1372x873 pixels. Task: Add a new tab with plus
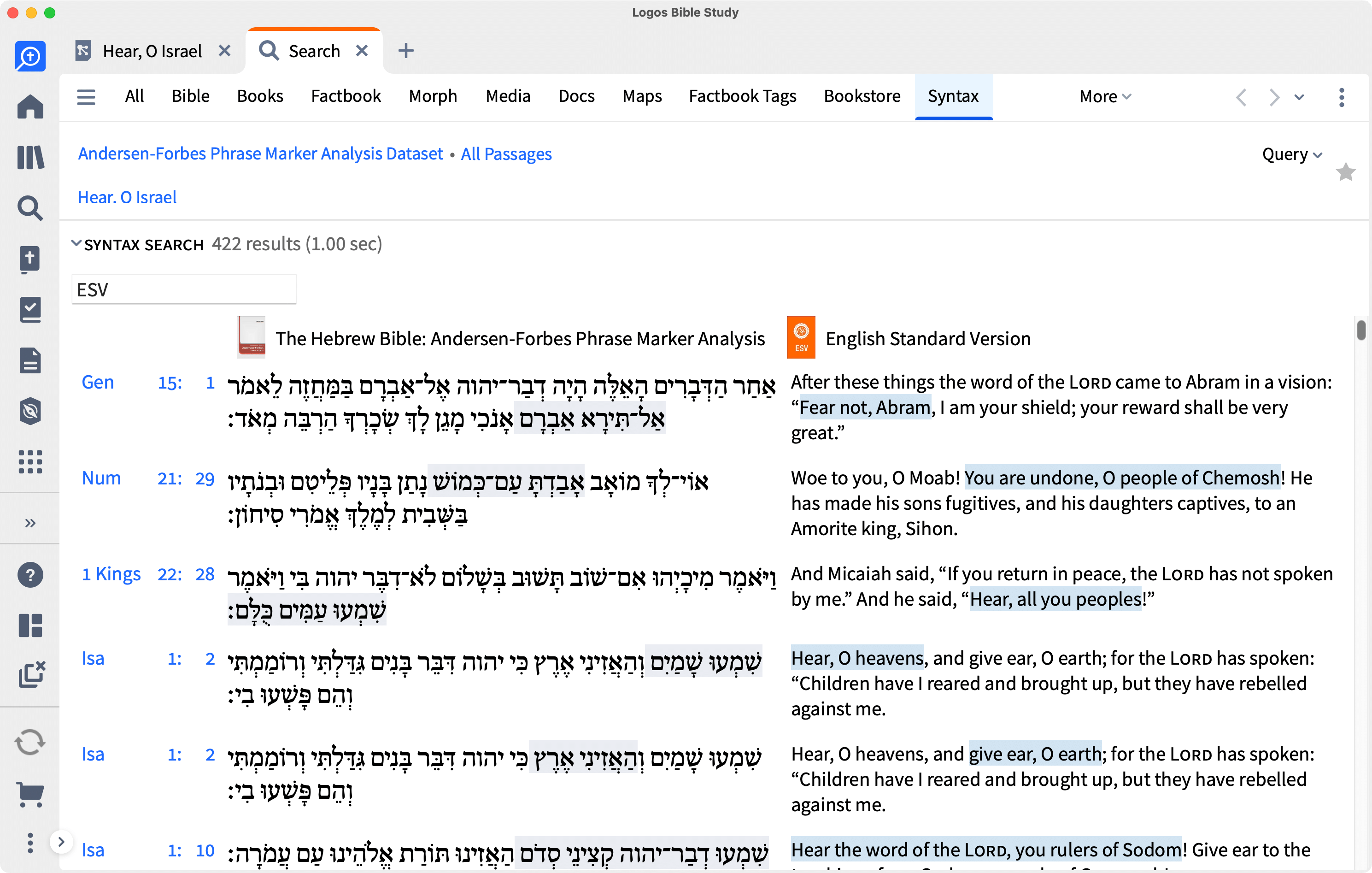coord(406,51)
